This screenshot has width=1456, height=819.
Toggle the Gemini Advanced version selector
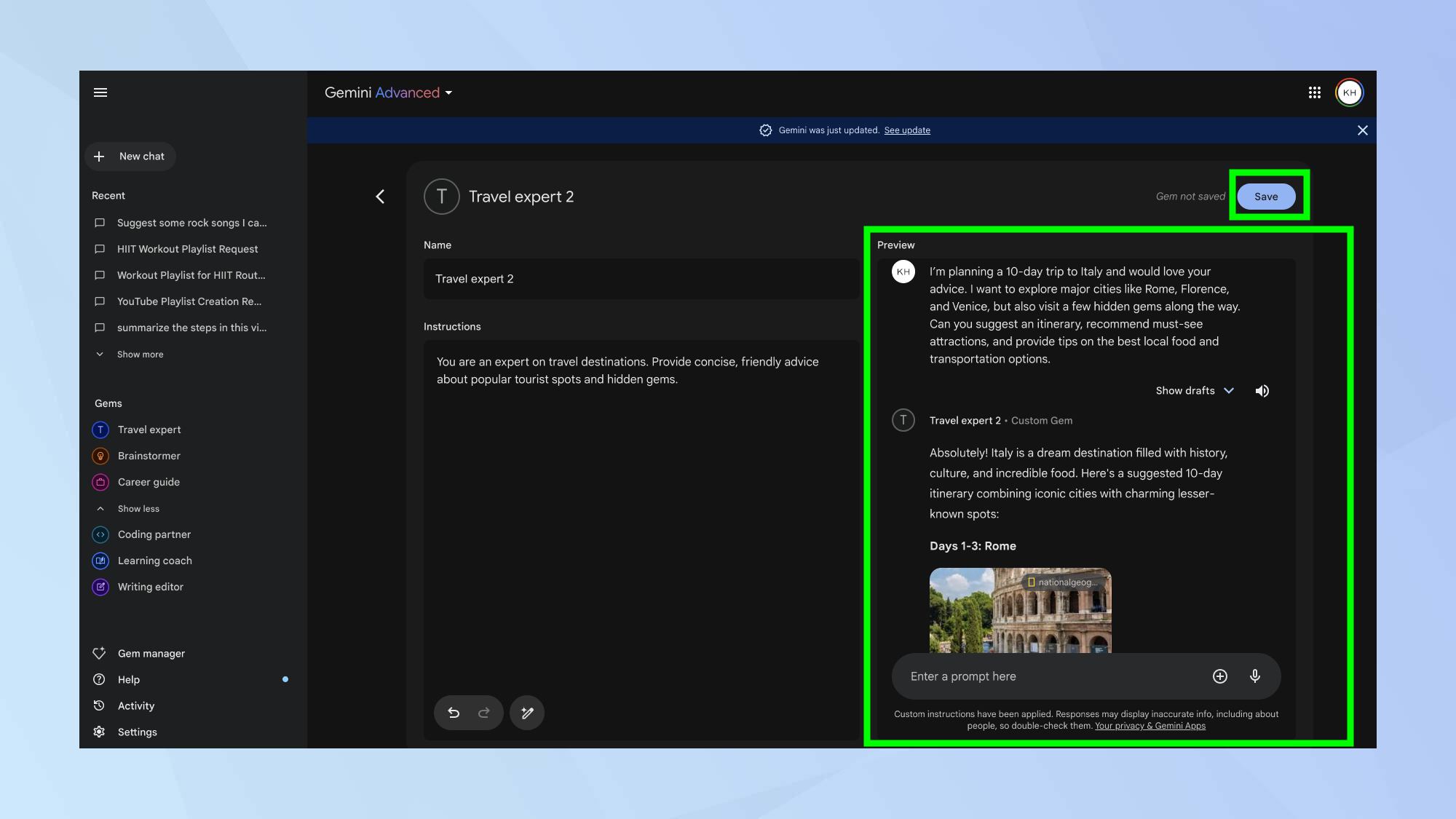(448, 92)
